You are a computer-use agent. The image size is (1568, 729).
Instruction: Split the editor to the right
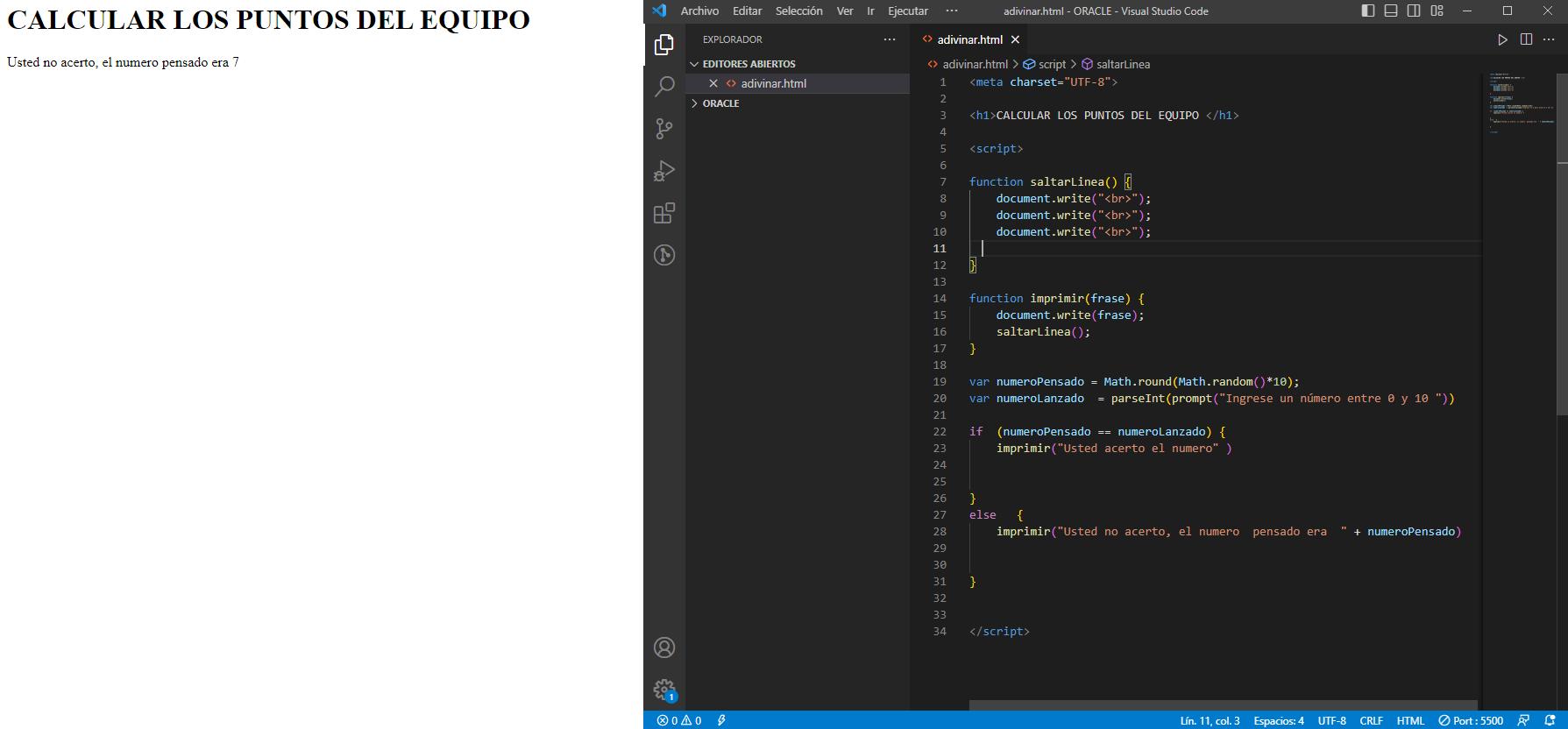click(x=1526, y=39)
